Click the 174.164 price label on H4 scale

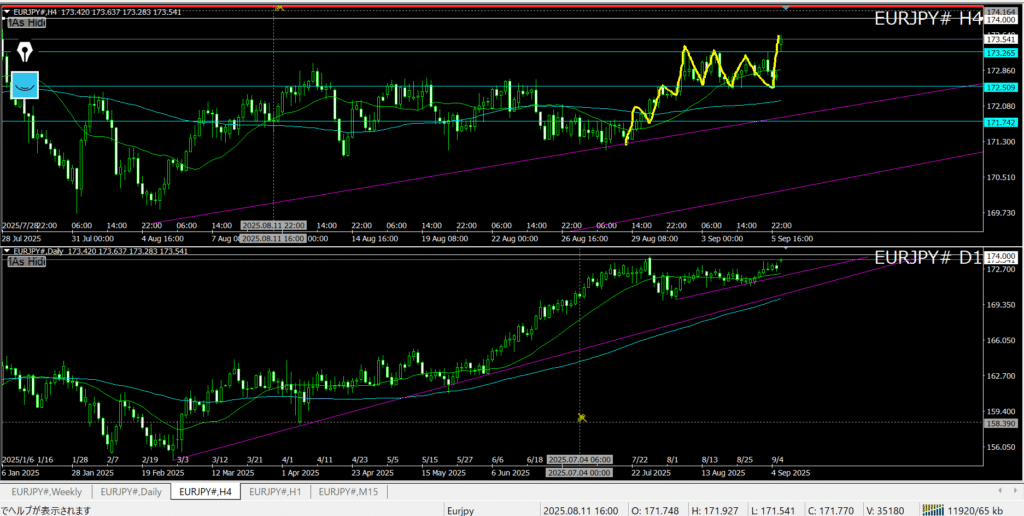(999, 12)
